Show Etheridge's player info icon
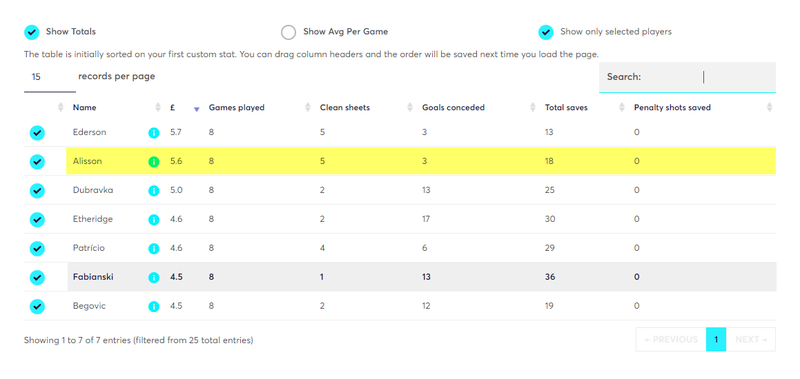 click(154, 220)
